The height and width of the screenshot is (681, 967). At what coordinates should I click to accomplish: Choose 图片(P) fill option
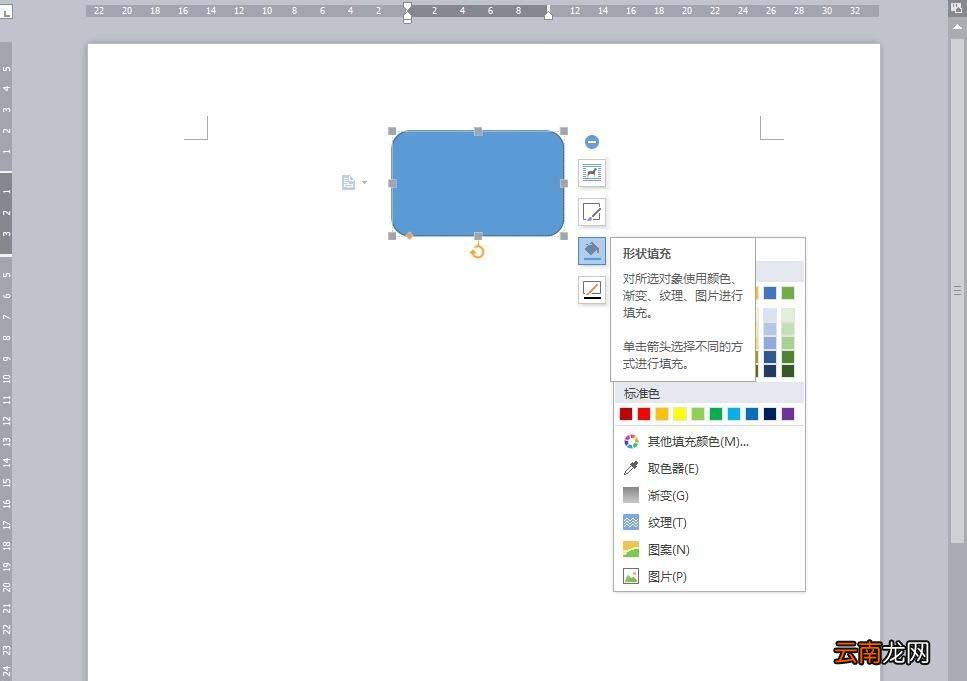click(709, 577)
